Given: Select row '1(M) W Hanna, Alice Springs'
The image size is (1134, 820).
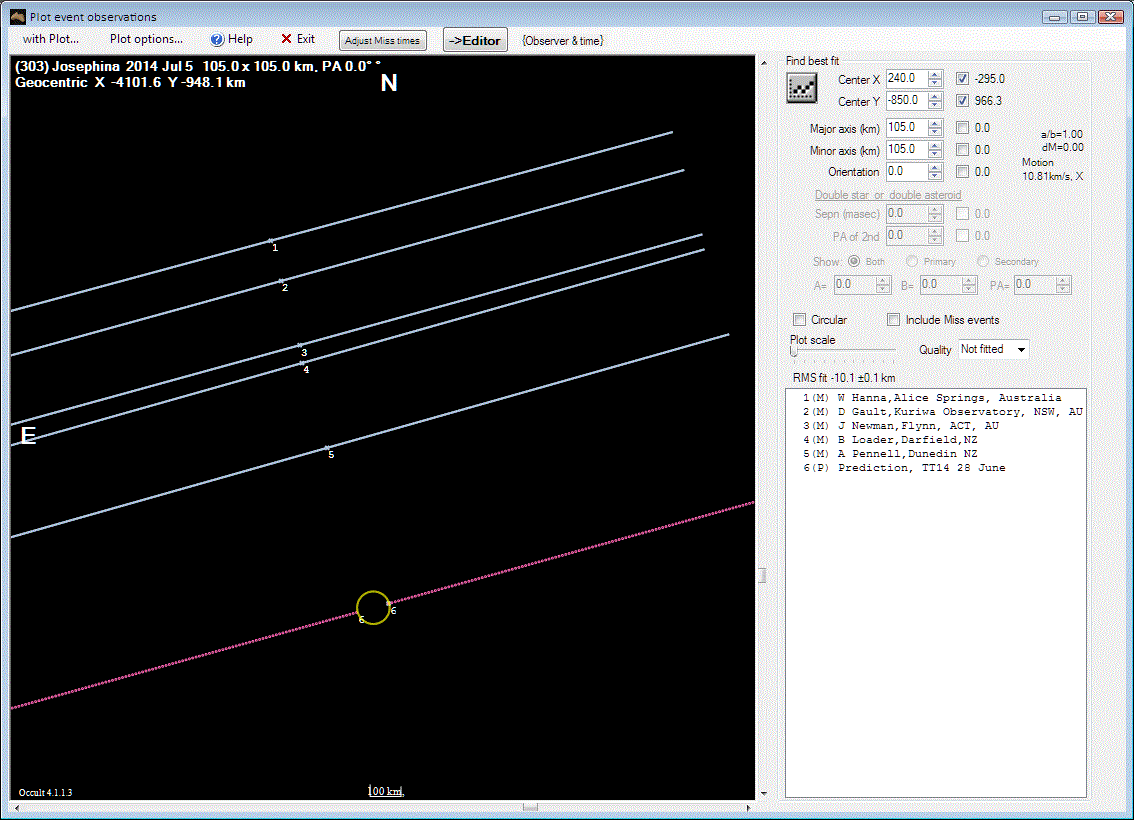Looking at the screenshot, I should [932, 398].
